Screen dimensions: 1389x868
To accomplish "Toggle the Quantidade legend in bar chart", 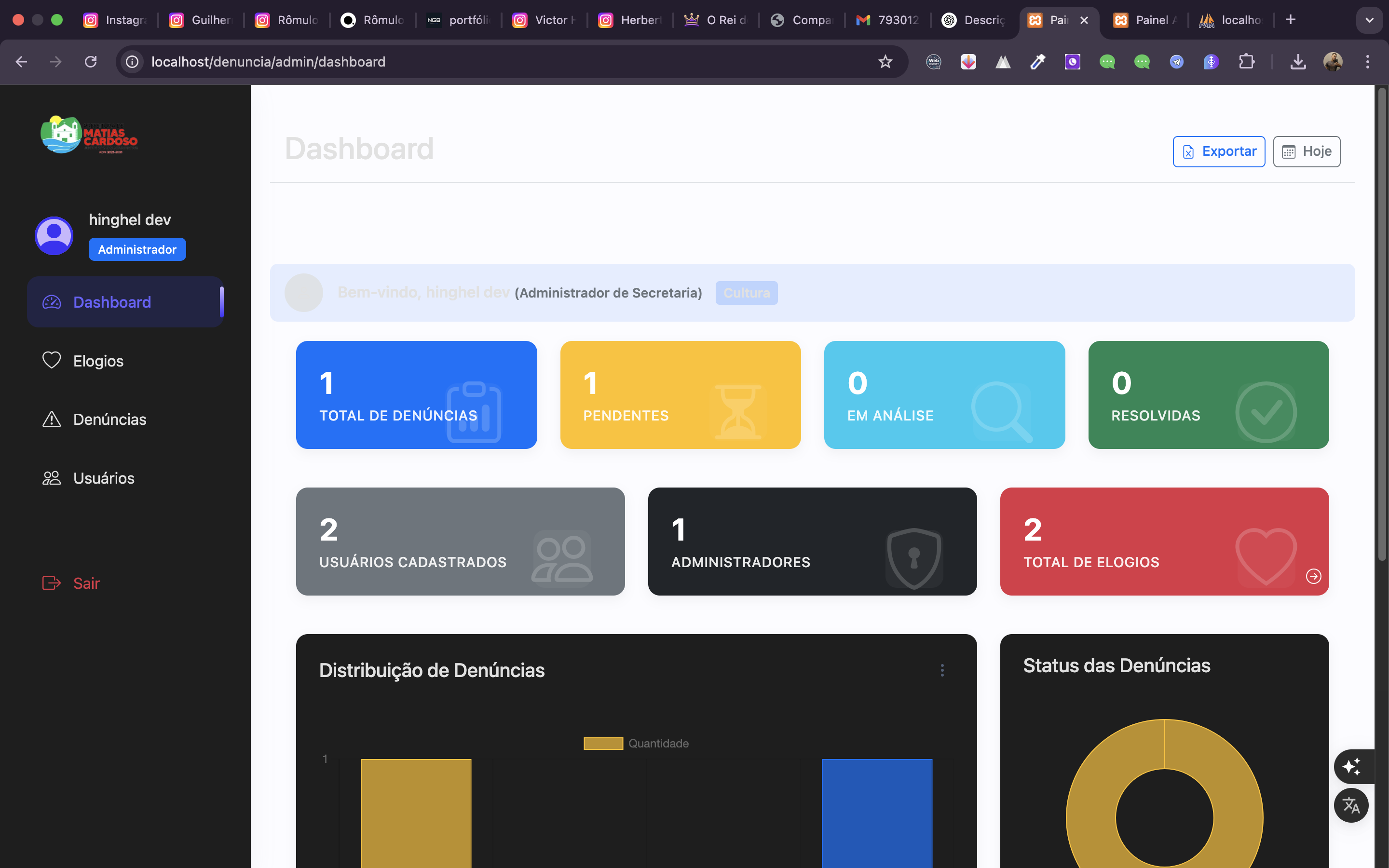I will [x=636, y=744].
